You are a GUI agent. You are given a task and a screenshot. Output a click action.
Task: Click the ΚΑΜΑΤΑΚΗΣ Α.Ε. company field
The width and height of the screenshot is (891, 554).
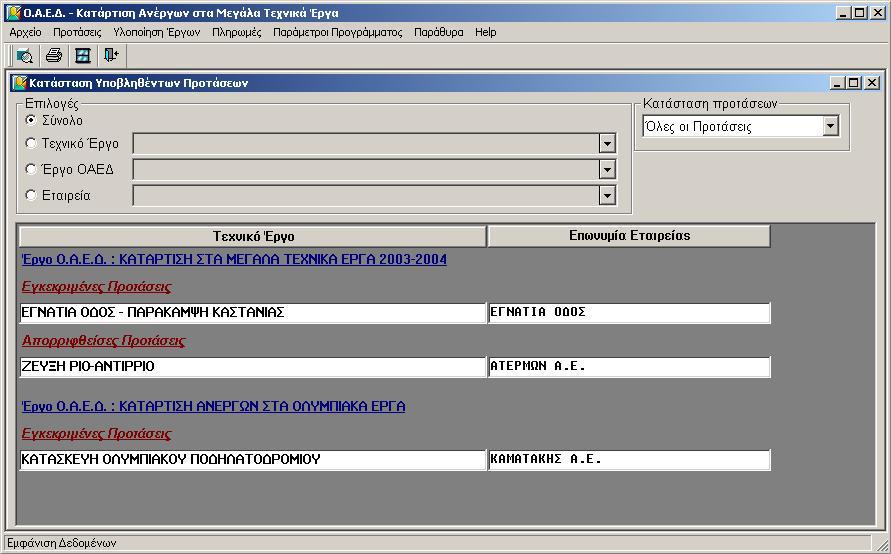629,460
